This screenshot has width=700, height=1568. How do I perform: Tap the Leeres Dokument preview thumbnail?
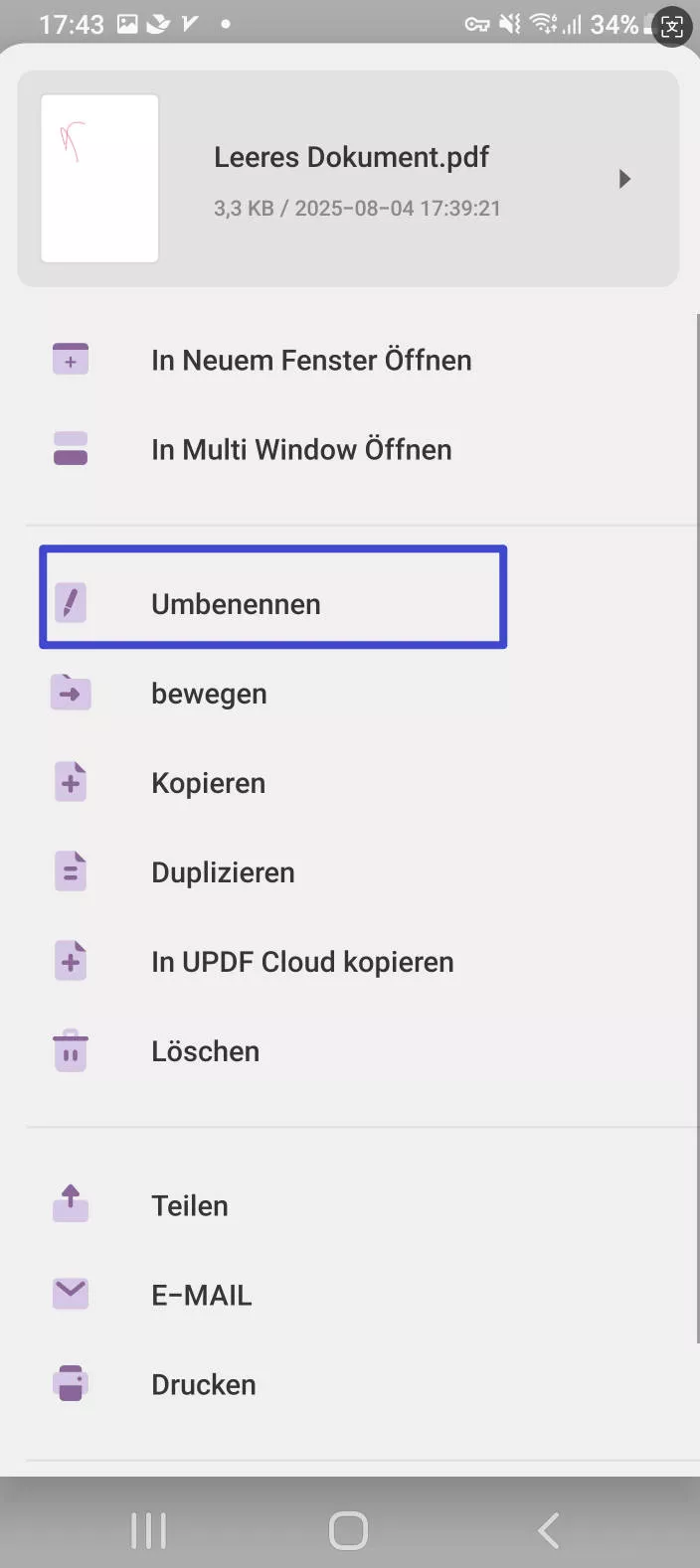(99, 179)
